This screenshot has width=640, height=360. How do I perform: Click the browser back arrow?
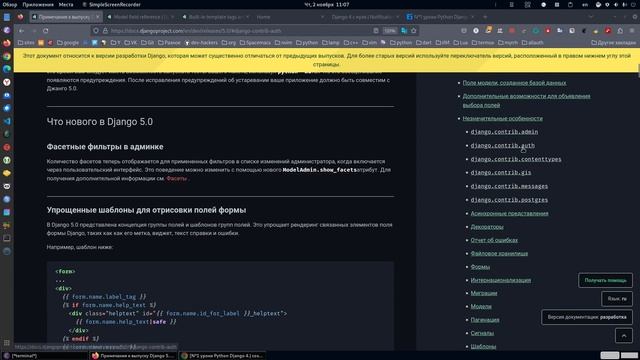click(x=22, y=31)
